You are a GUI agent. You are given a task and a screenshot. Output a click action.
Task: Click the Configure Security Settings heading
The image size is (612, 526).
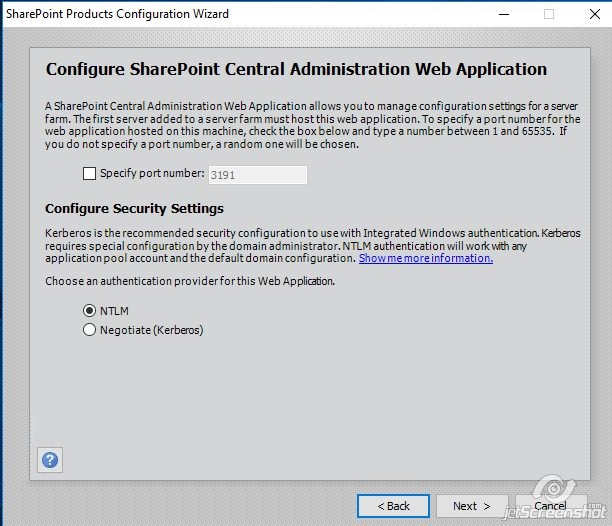(x=135, y=209)
